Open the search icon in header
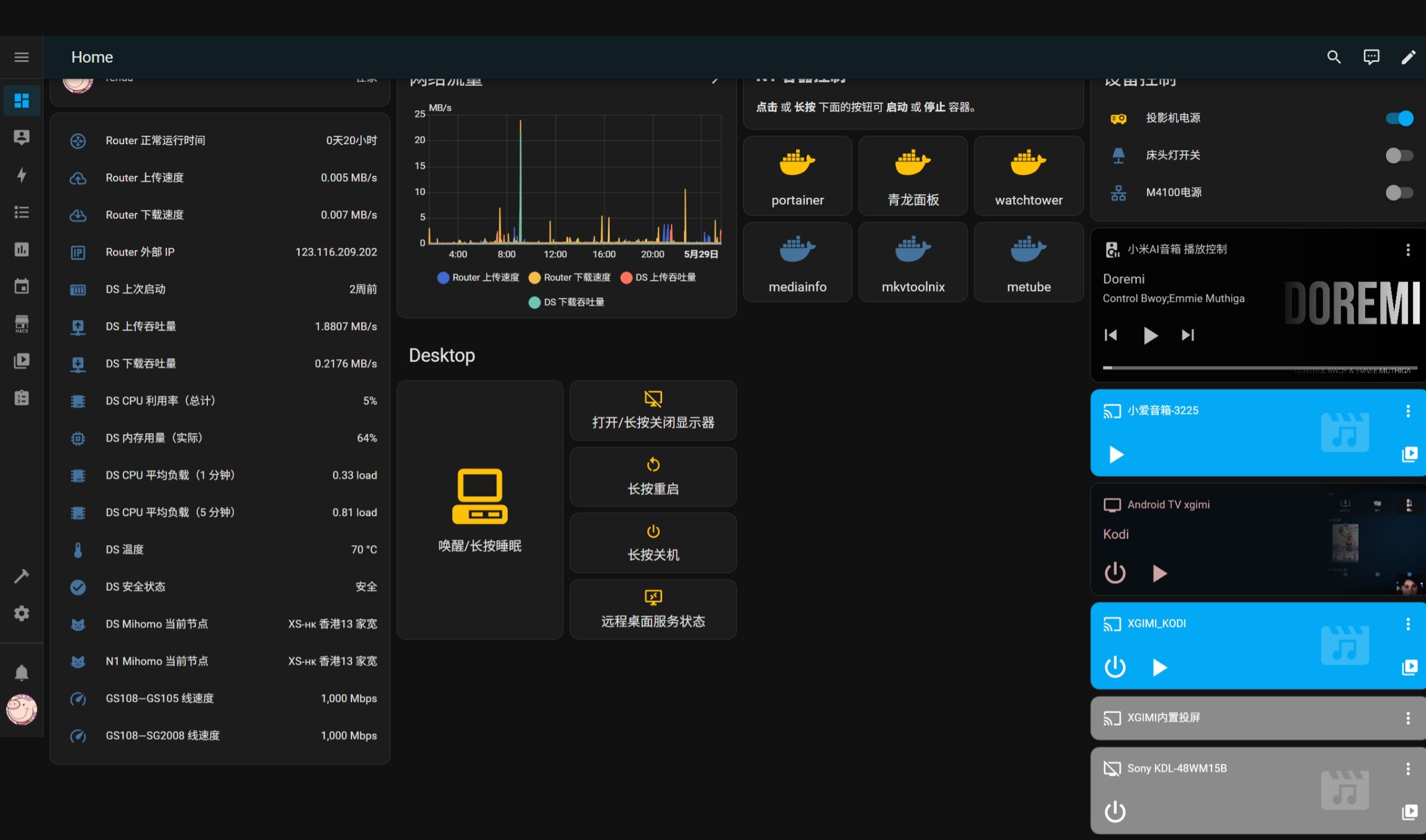Screen dimensions: 1426x840 coord(1334,57)
